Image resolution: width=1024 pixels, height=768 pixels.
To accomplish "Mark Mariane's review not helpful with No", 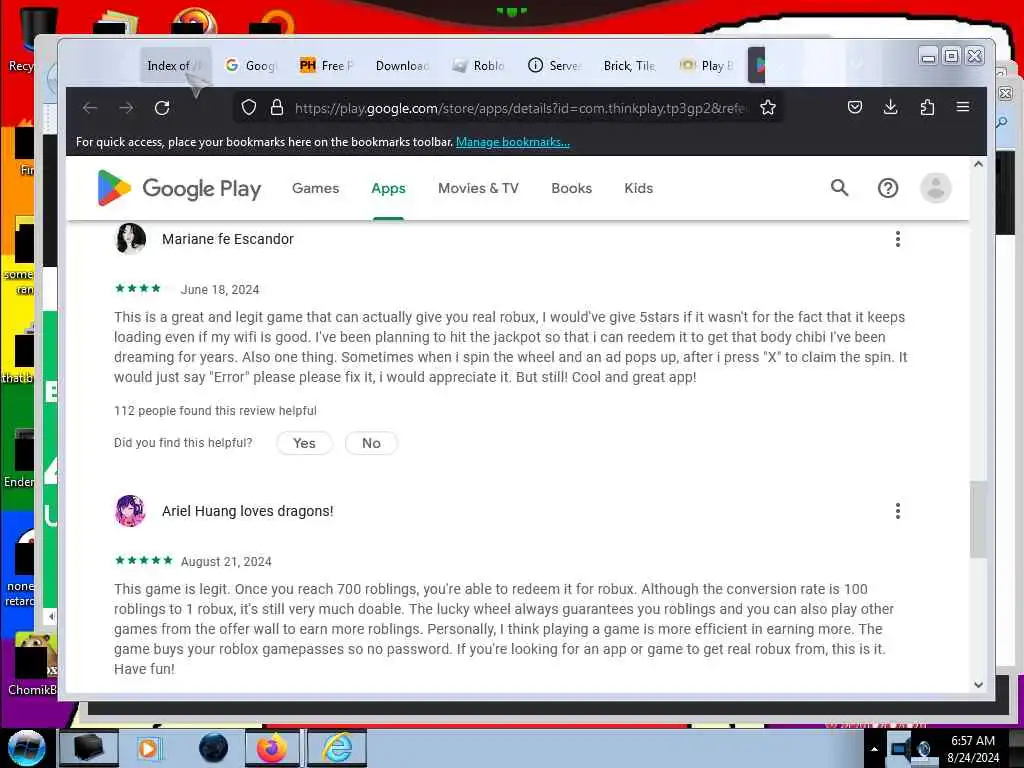I will point(371,443).
